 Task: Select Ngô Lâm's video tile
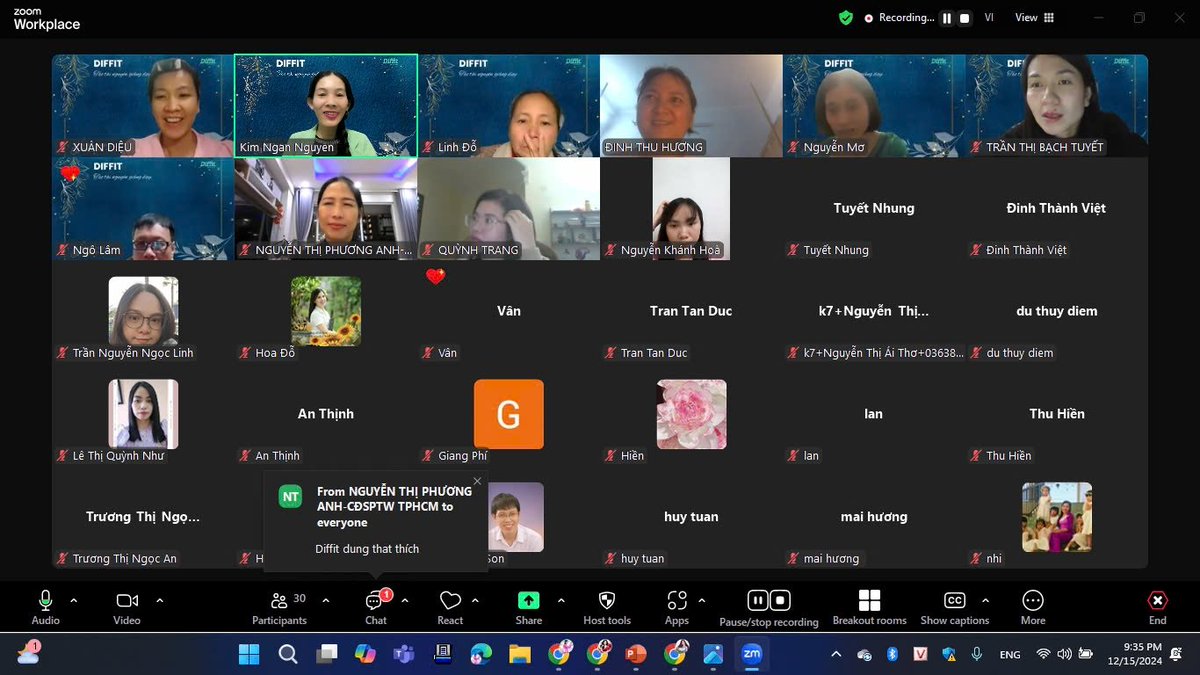pyautogui.click(x=142, y=209)
